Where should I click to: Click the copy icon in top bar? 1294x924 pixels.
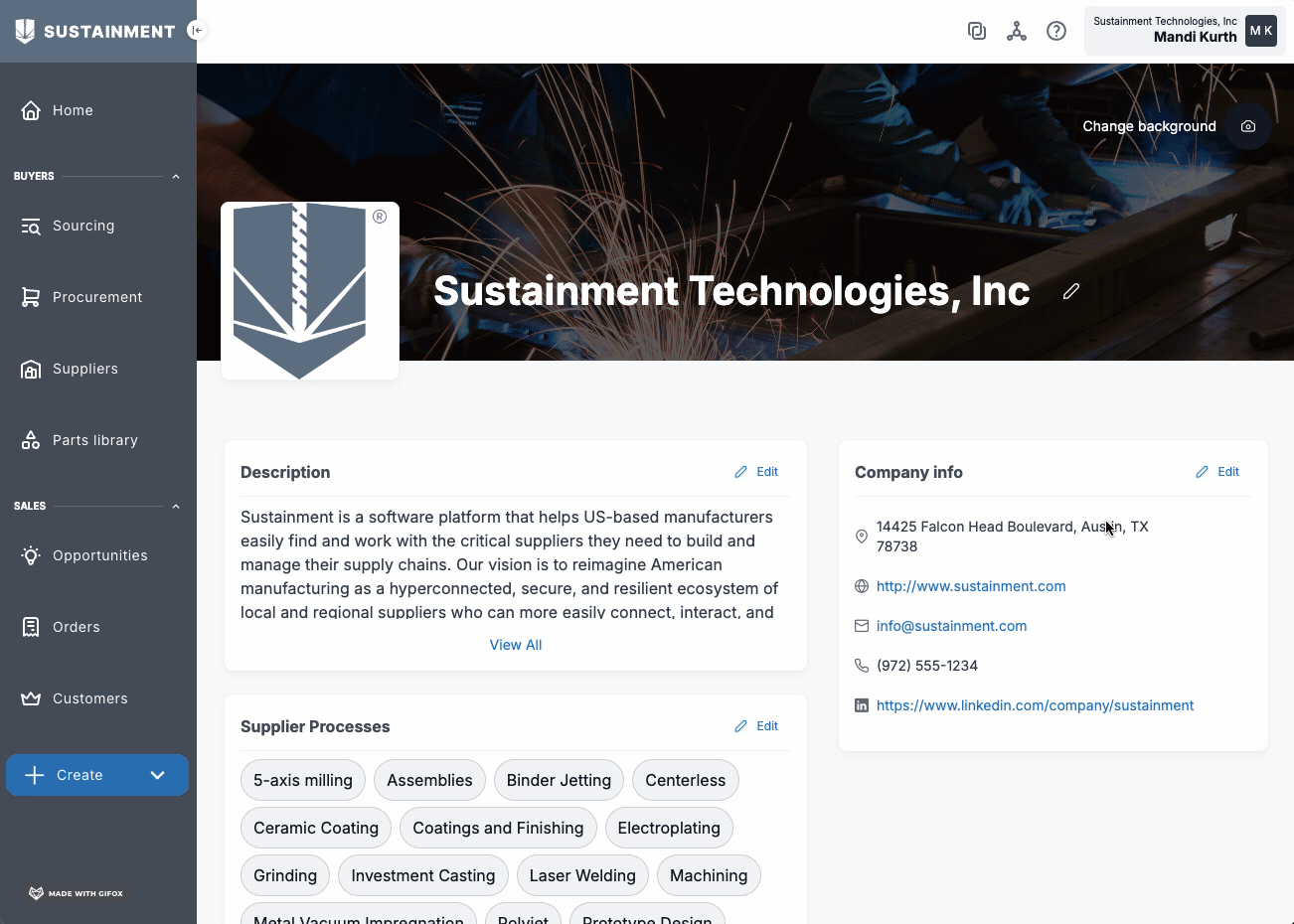[x=976, y=31]
